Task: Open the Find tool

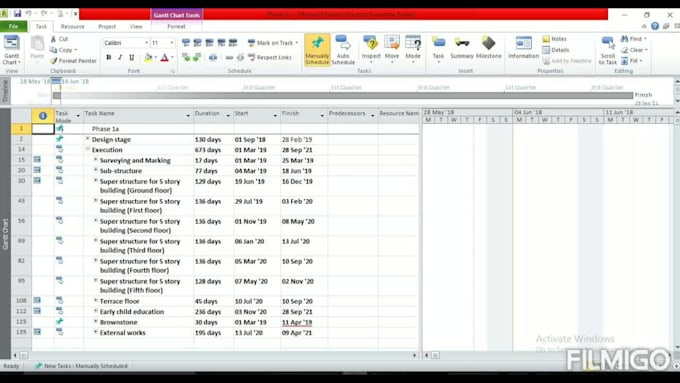Action: (634, 39)
